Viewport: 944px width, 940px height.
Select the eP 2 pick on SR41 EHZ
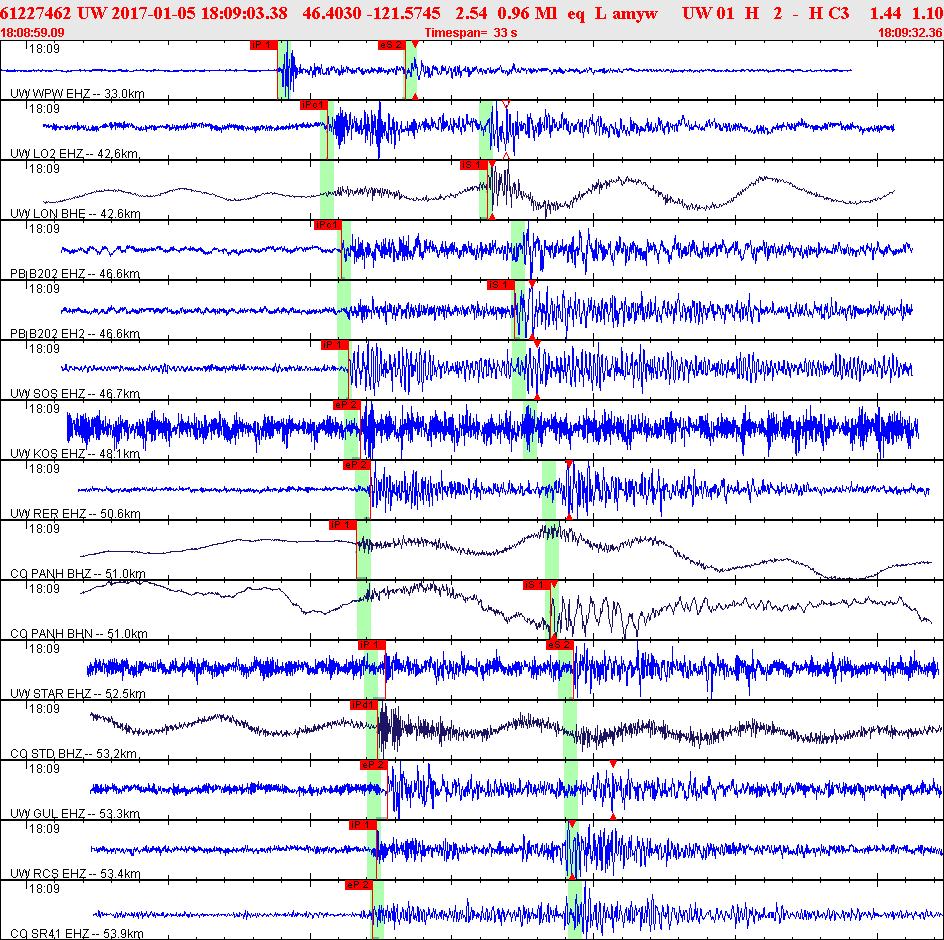click(x=359, y=885)
